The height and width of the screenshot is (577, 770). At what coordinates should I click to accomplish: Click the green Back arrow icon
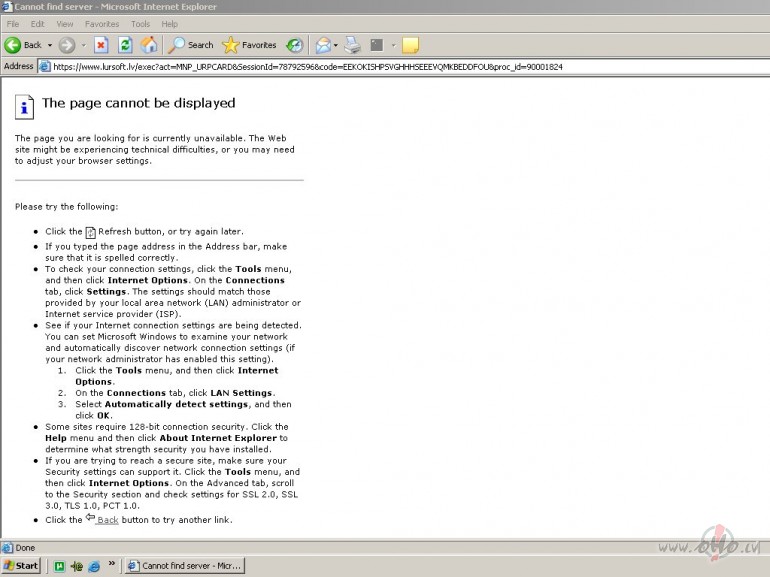click(x=13, y=45)
